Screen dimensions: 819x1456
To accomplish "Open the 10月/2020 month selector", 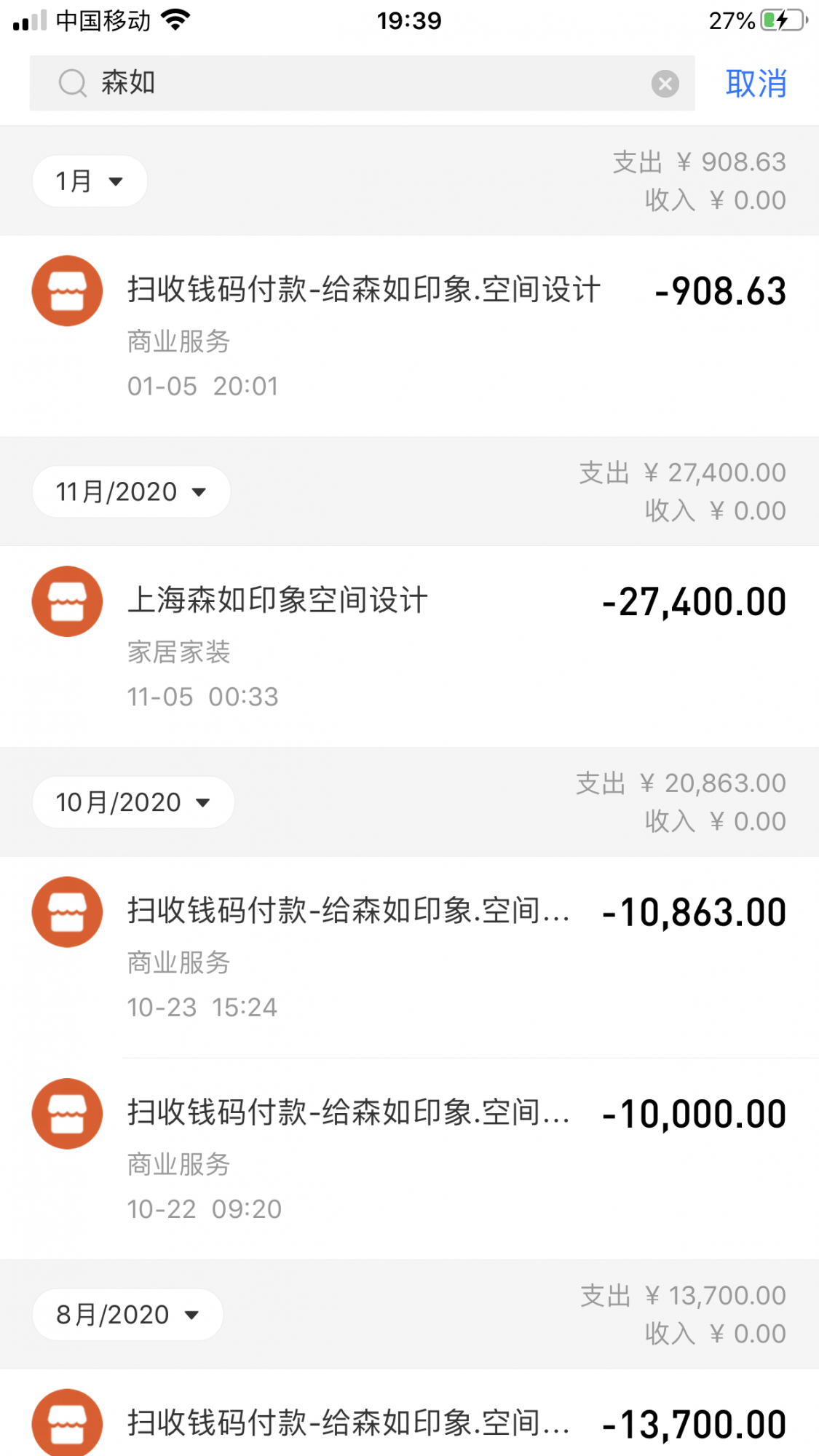I will pos(133,802).
